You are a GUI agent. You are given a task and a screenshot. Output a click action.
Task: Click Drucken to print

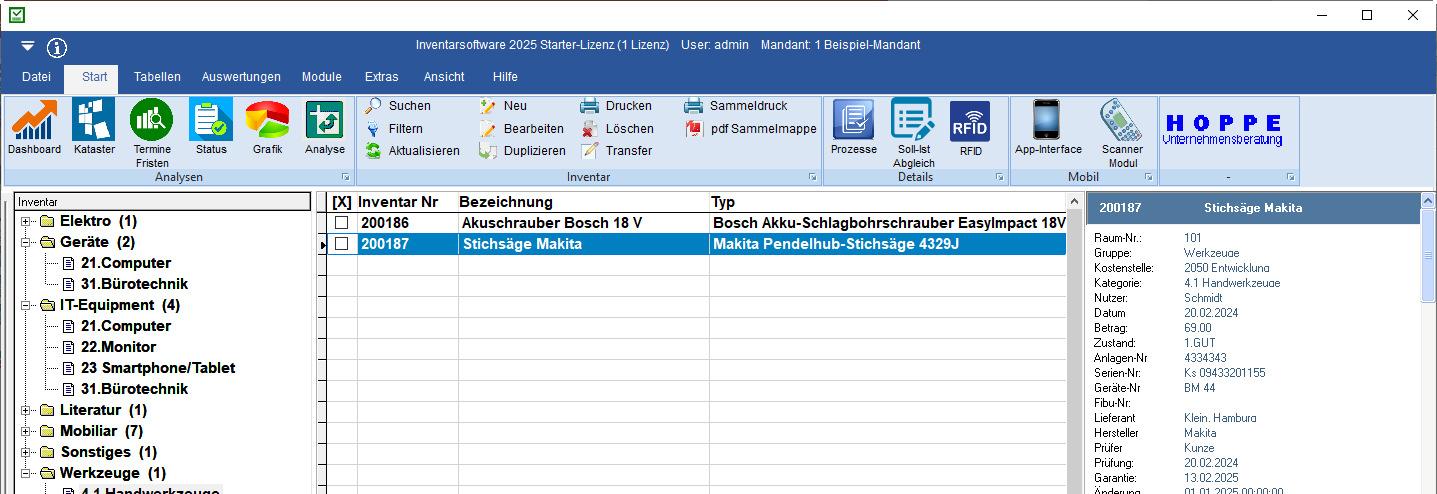[x=616, y=105]
